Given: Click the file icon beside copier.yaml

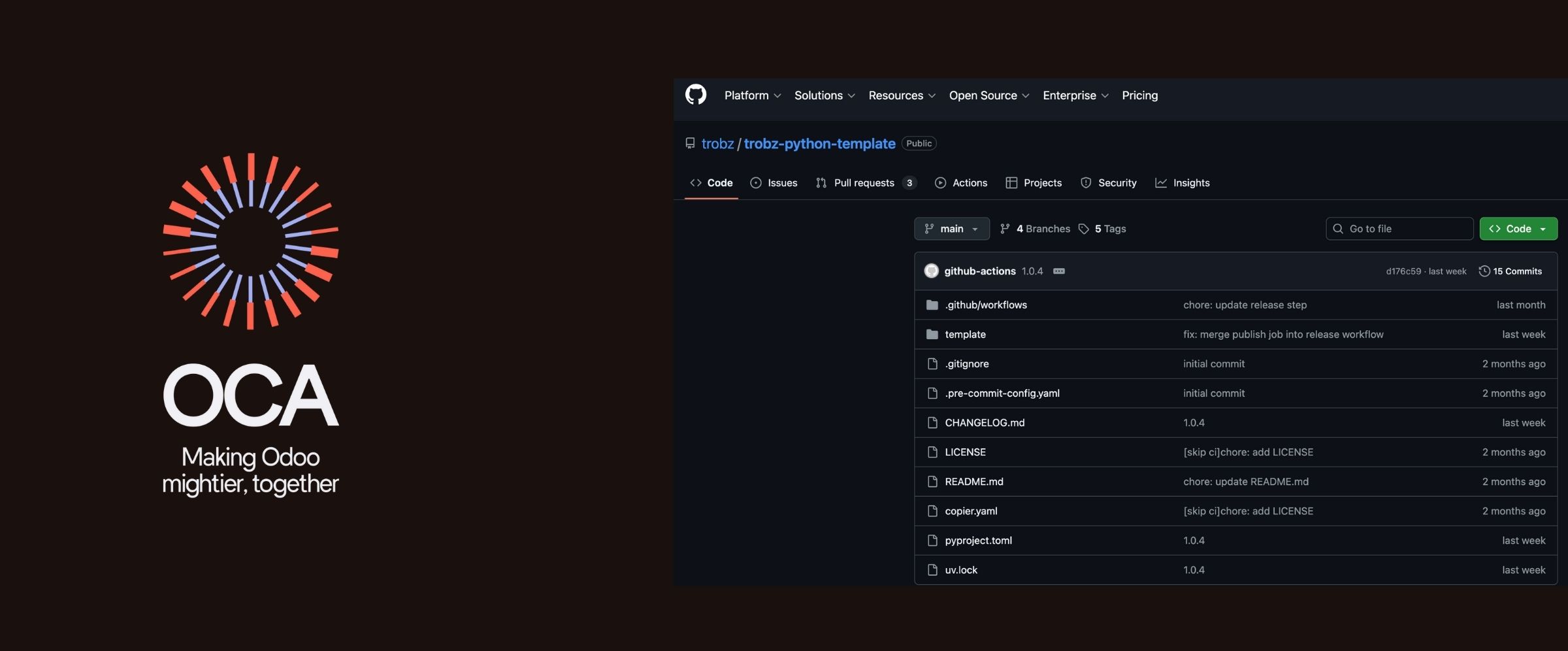Looking at the screenshot, I should click(932, 510).
